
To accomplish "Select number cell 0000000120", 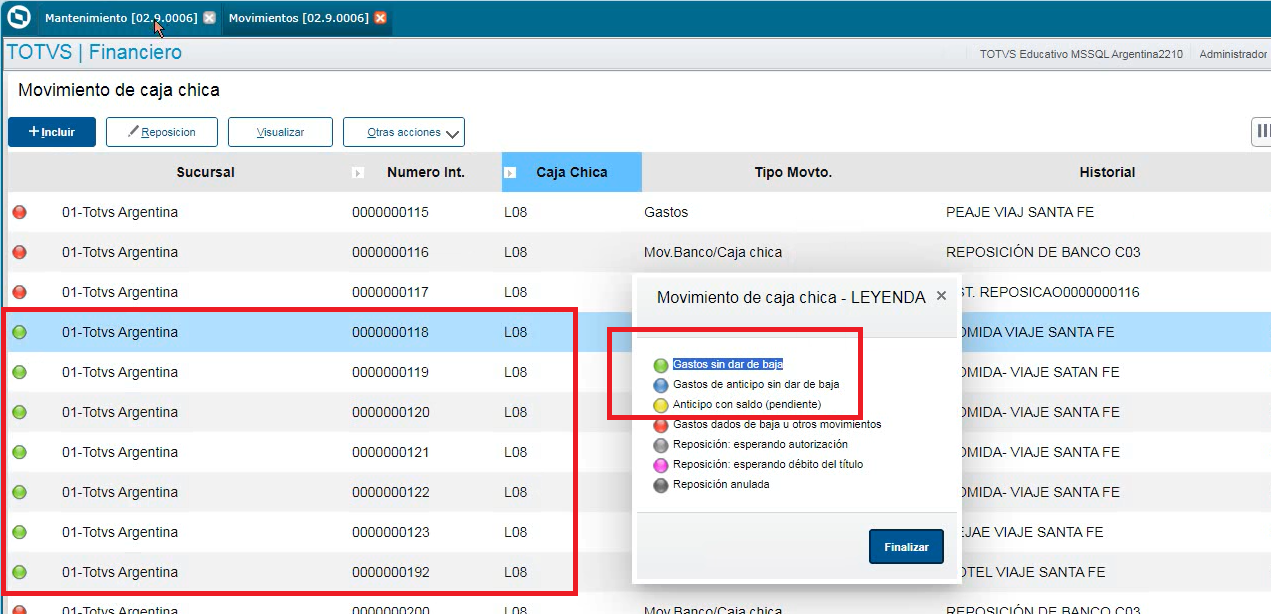I will click(390, 412).
